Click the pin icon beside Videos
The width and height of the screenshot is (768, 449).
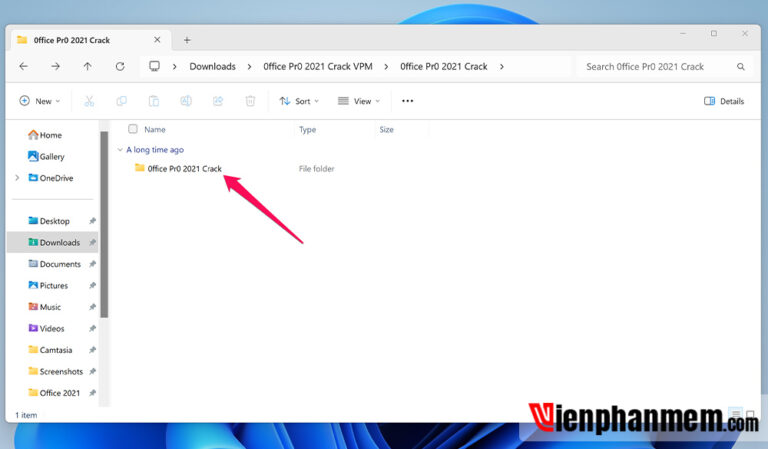tap(92, 329)
